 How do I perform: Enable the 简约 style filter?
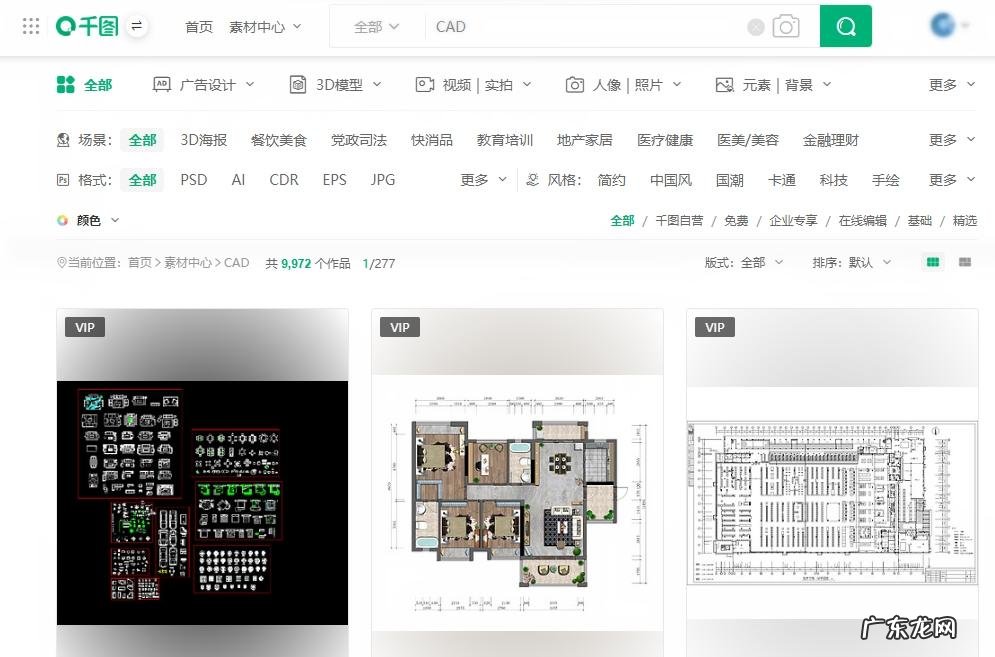[x=611, y=180]
